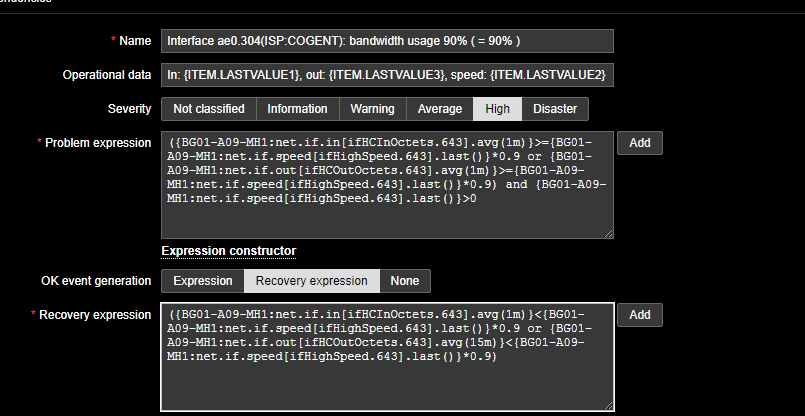Set OK event generation to None
This screenshot has height=416, width=805.
[405, 281]
